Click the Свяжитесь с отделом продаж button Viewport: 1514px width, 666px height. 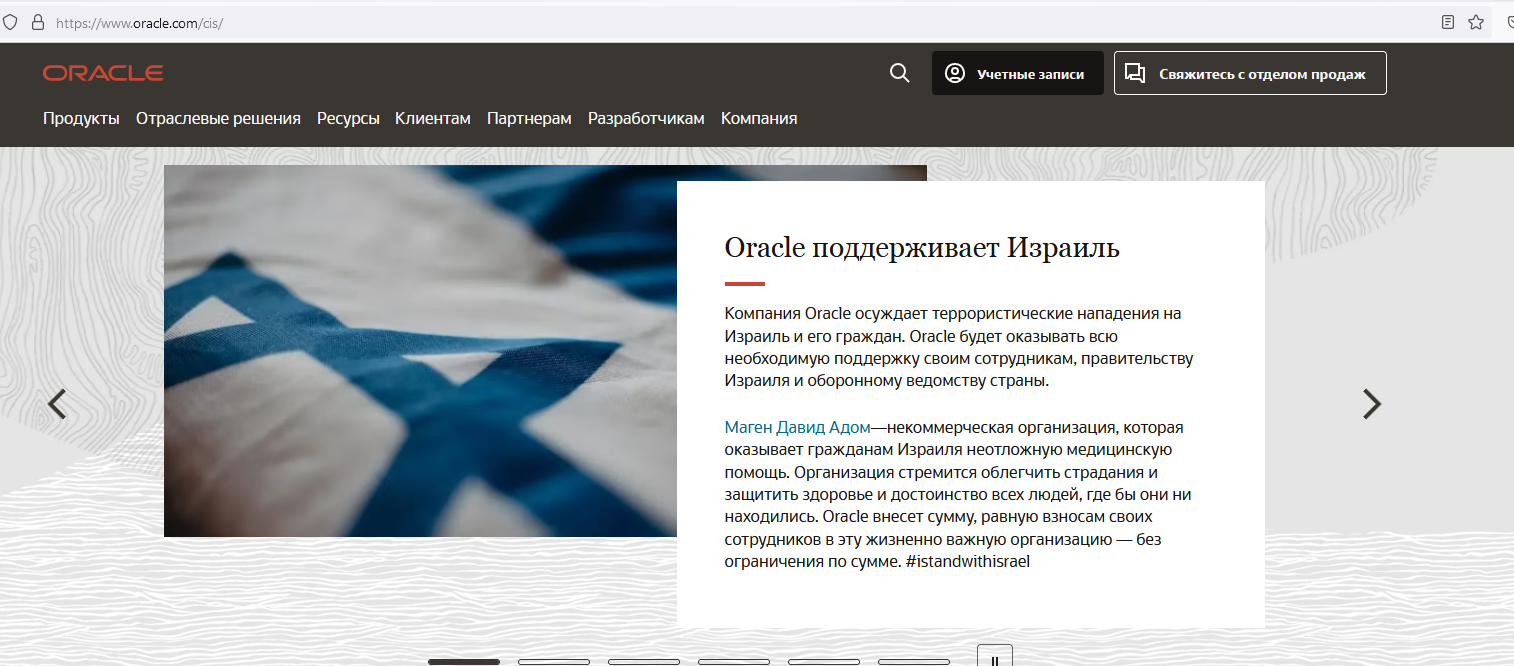point(1250,73)
